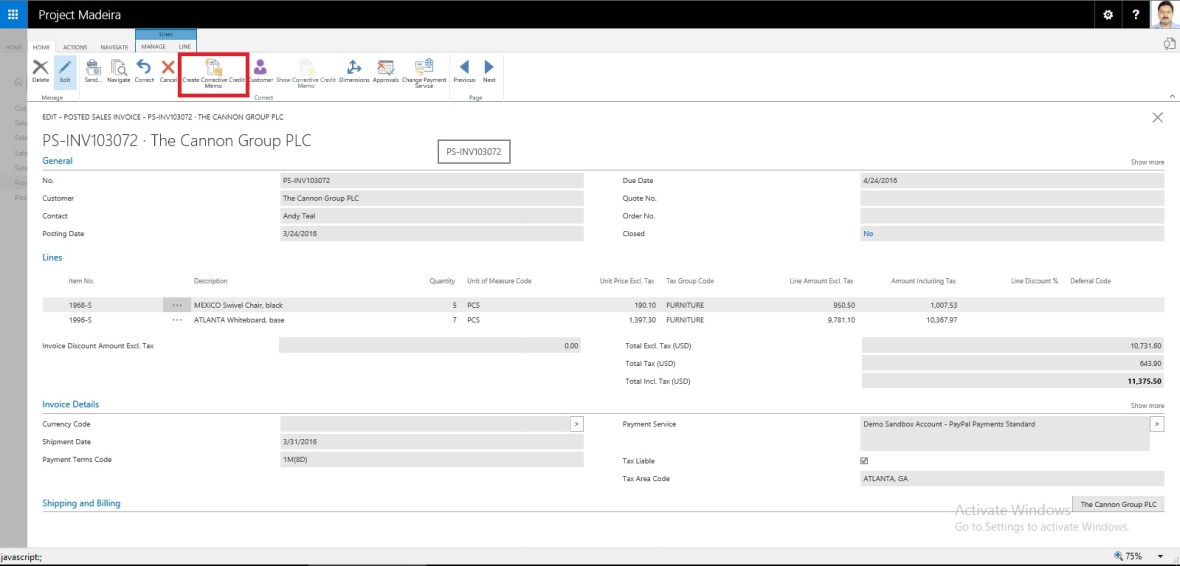Go to Next invoice page arrow

point(489,69)
